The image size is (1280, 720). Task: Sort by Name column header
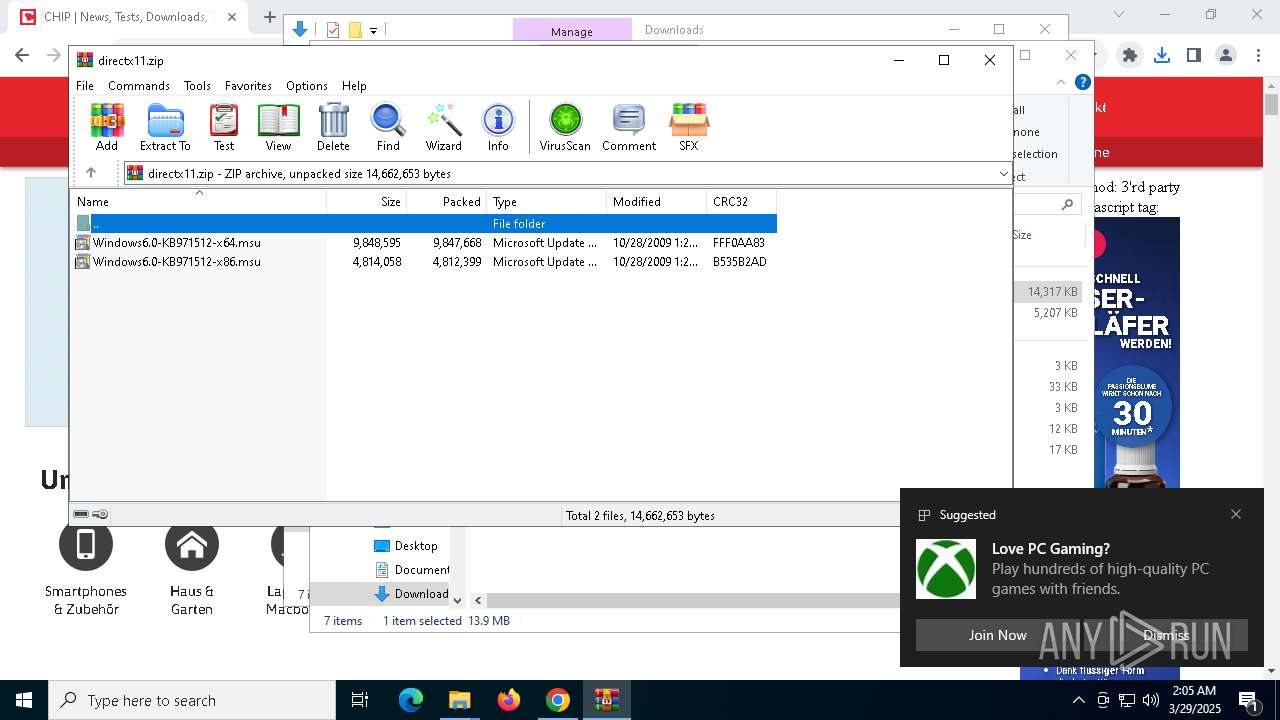click(x=198, y=202)
